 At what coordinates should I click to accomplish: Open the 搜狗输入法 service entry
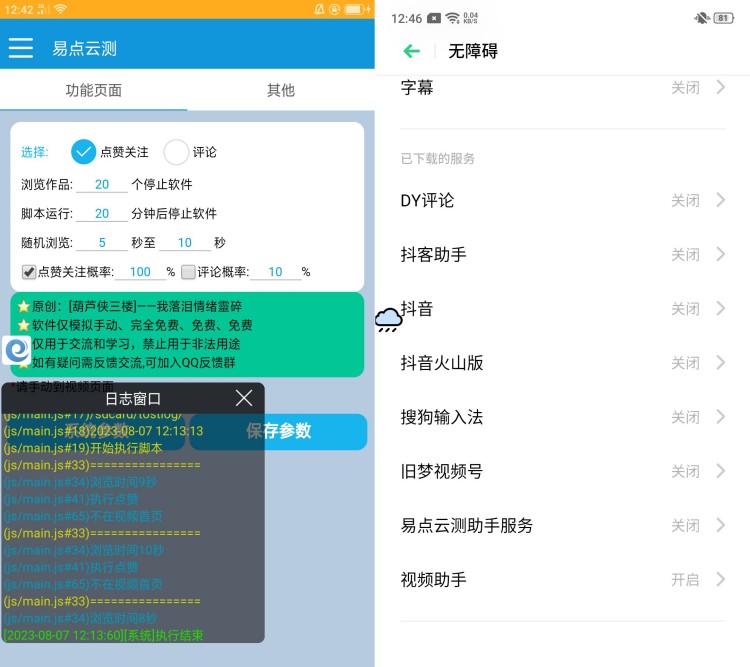click(562, 417)
